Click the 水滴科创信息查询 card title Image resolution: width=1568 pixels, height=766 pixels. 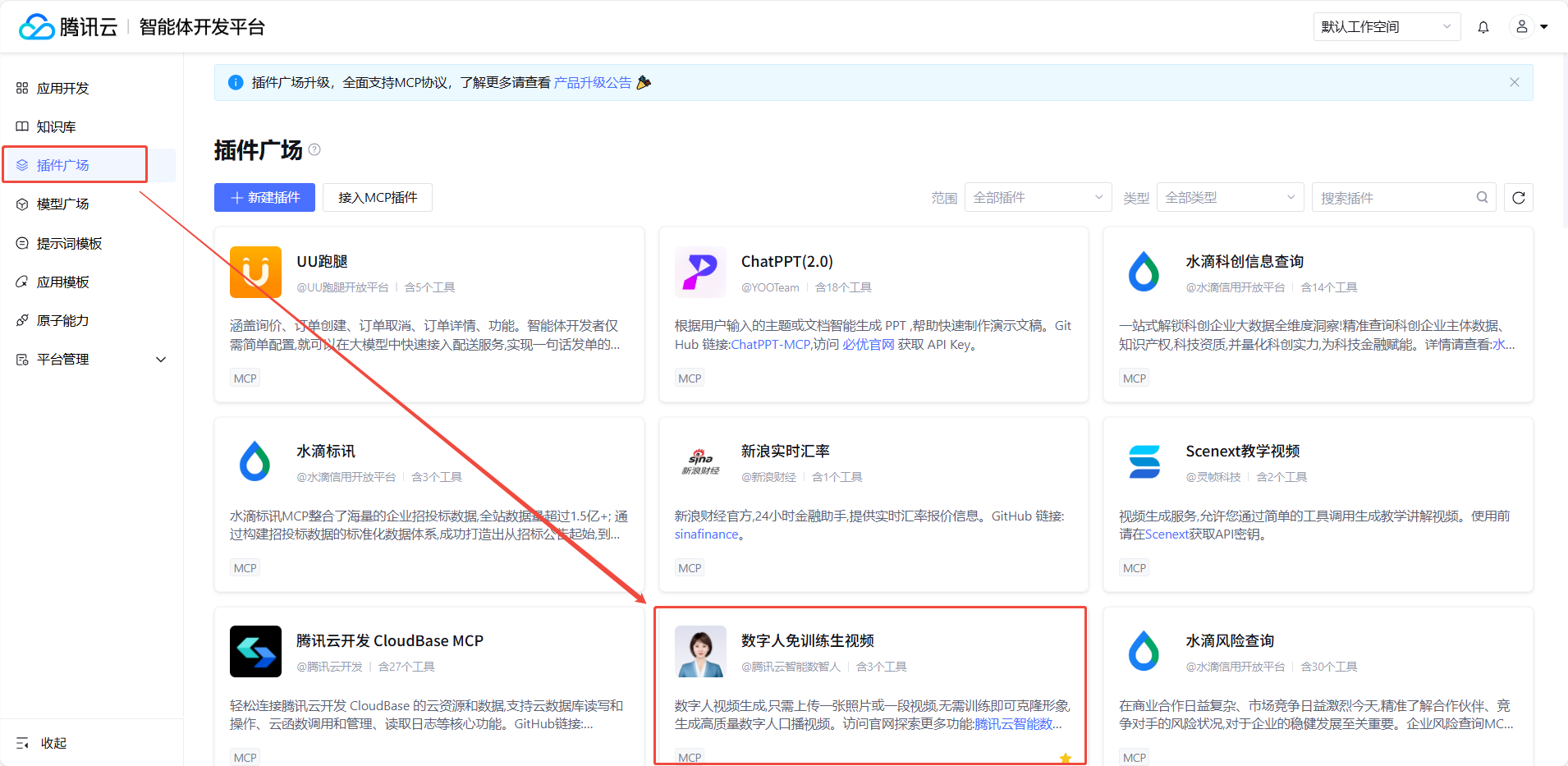(1245, 261)
